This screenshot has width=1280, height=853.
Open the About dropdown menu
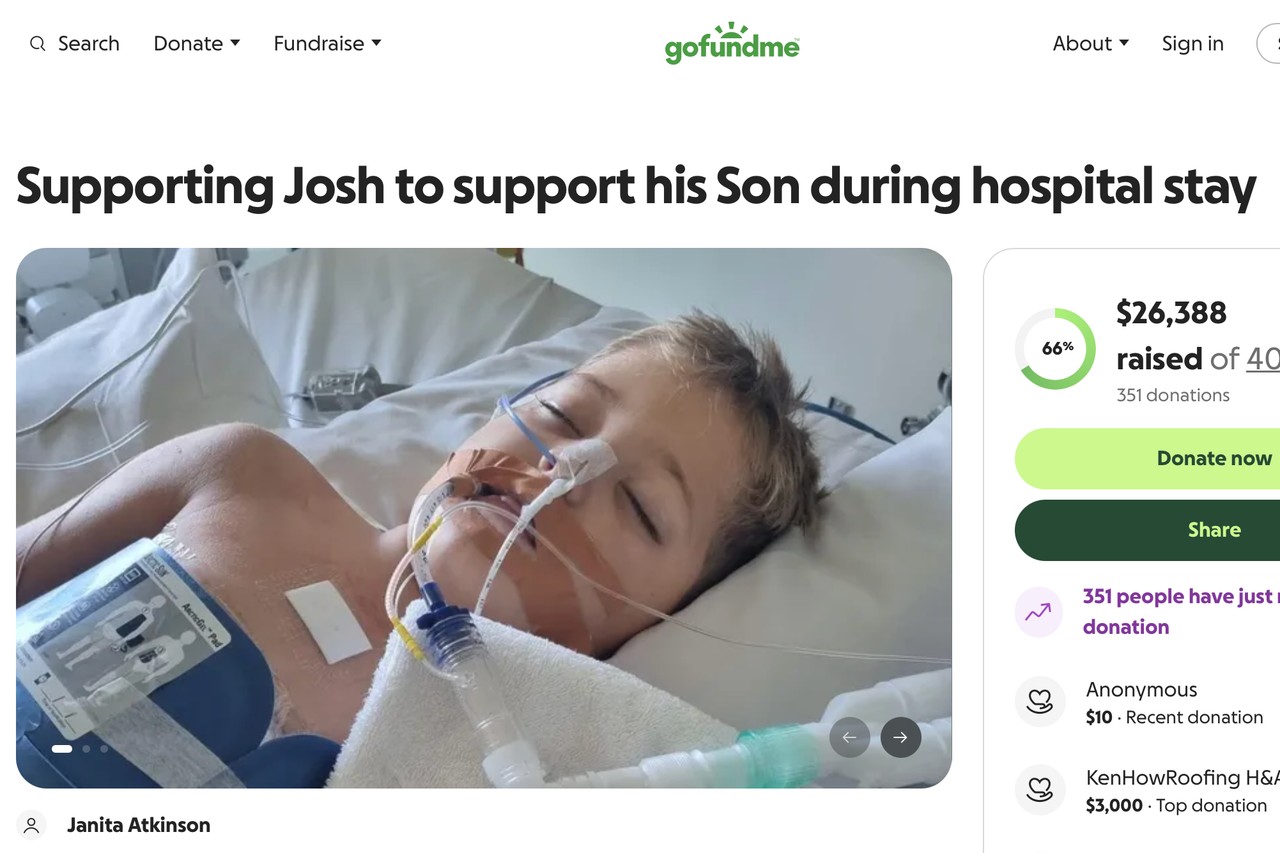tap(1090, 44)
